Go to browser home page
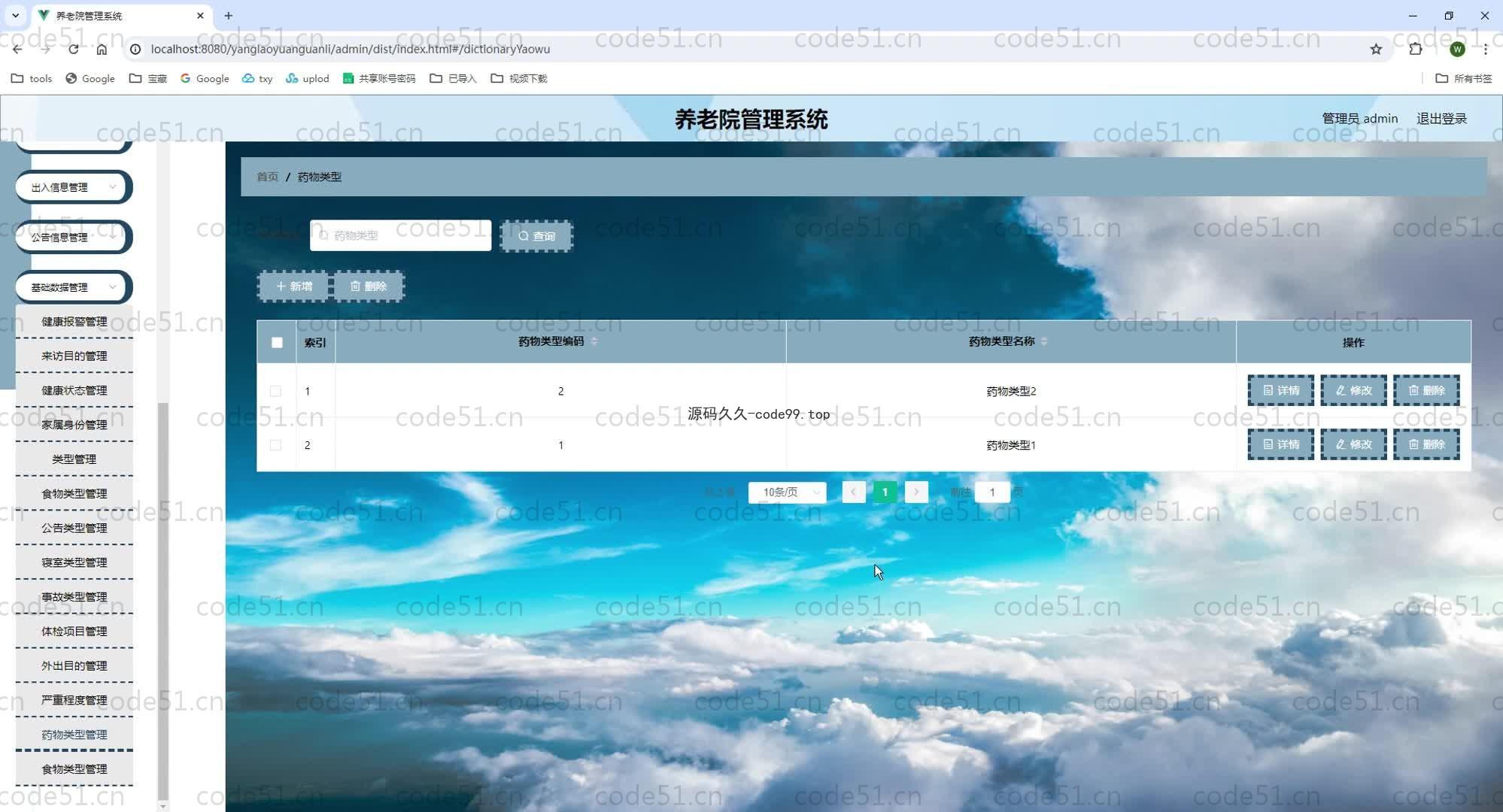This screenshot has height=812, width=1503. click(x=102, y=49)
